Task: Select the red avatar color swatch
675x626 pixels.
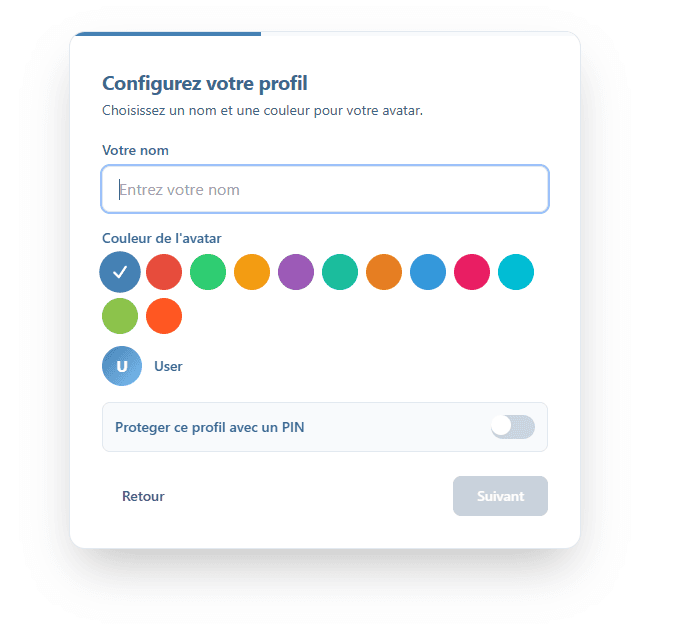Action: coord(164,272)
